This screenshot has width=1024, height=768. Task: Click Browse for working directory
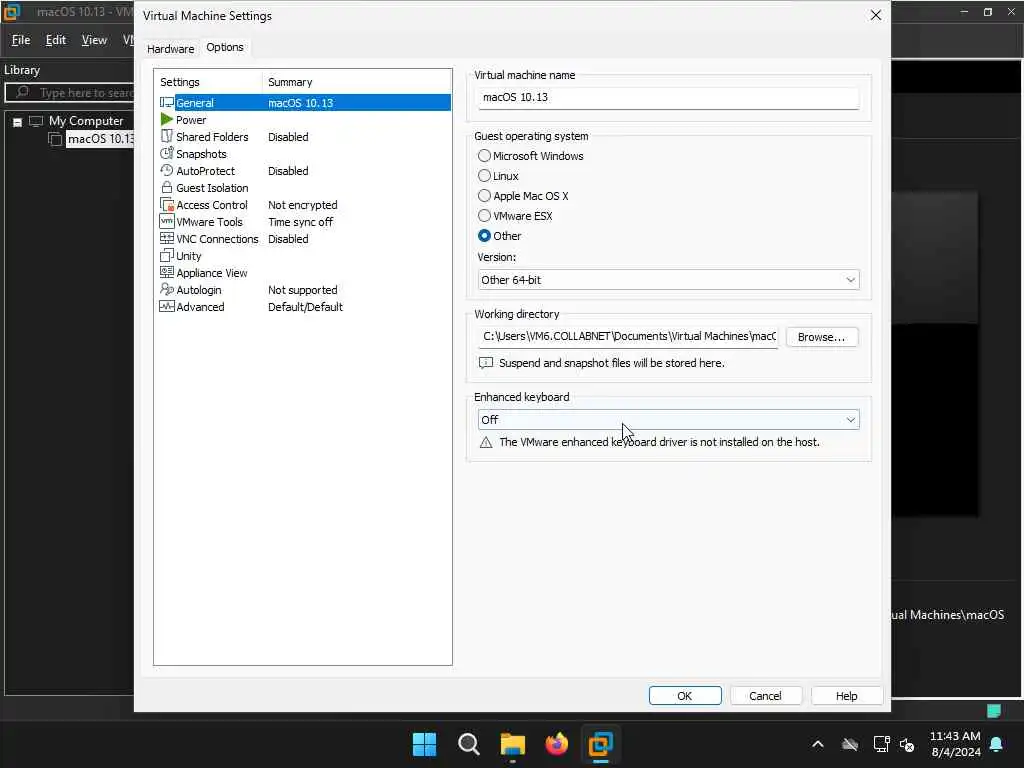(x=822, y=337)
